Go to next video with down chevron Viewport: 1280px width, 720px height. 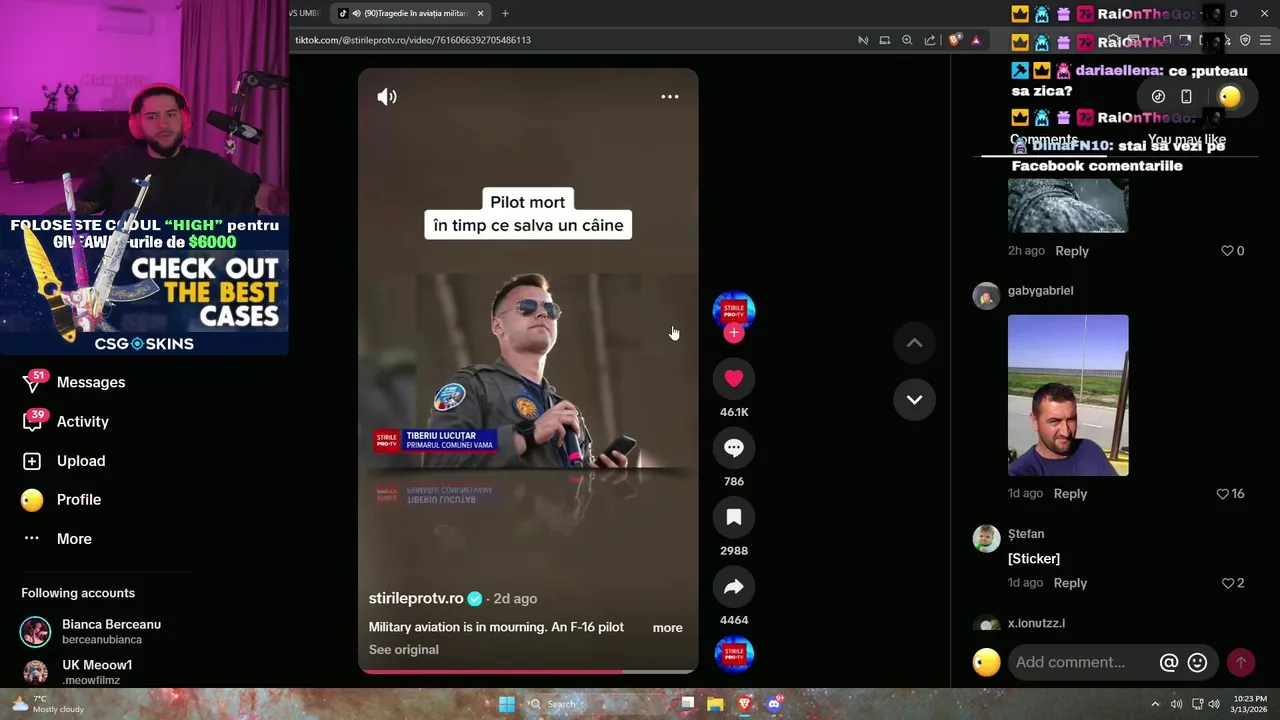point(914,399)
